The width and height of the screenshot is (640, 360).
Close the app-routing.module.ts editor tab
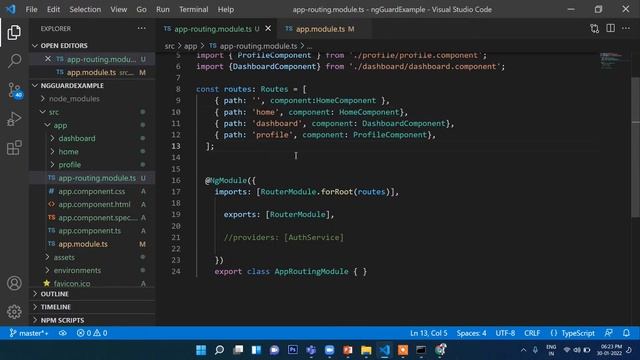(268, 29)
